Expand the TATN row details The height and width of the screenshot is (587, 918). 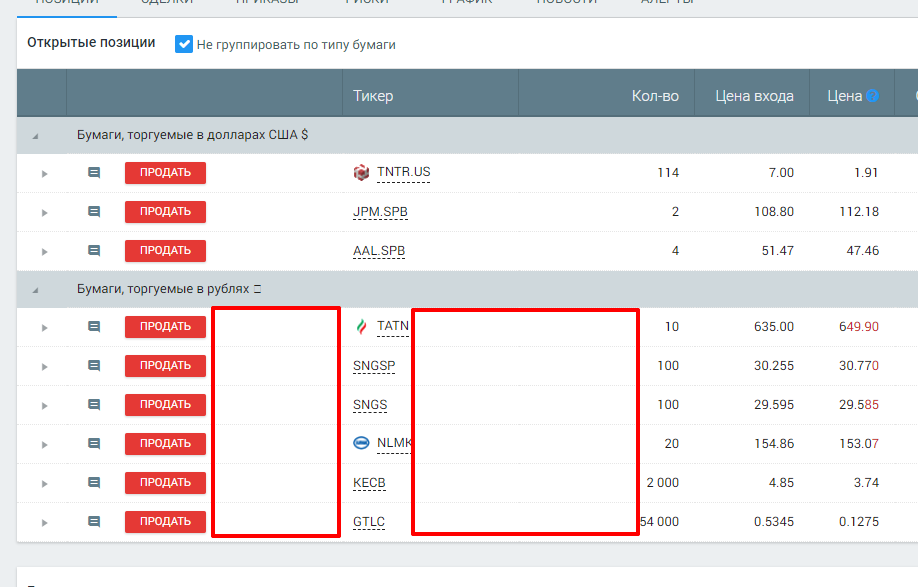44,328
